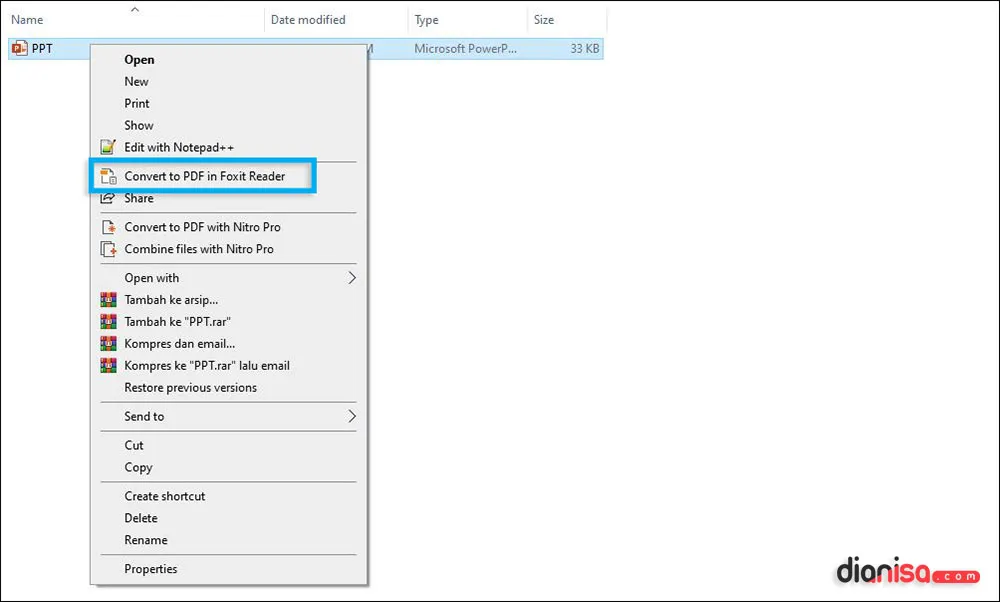
Task: Click the Share icon in the context menu
Action: pos(108,197)
